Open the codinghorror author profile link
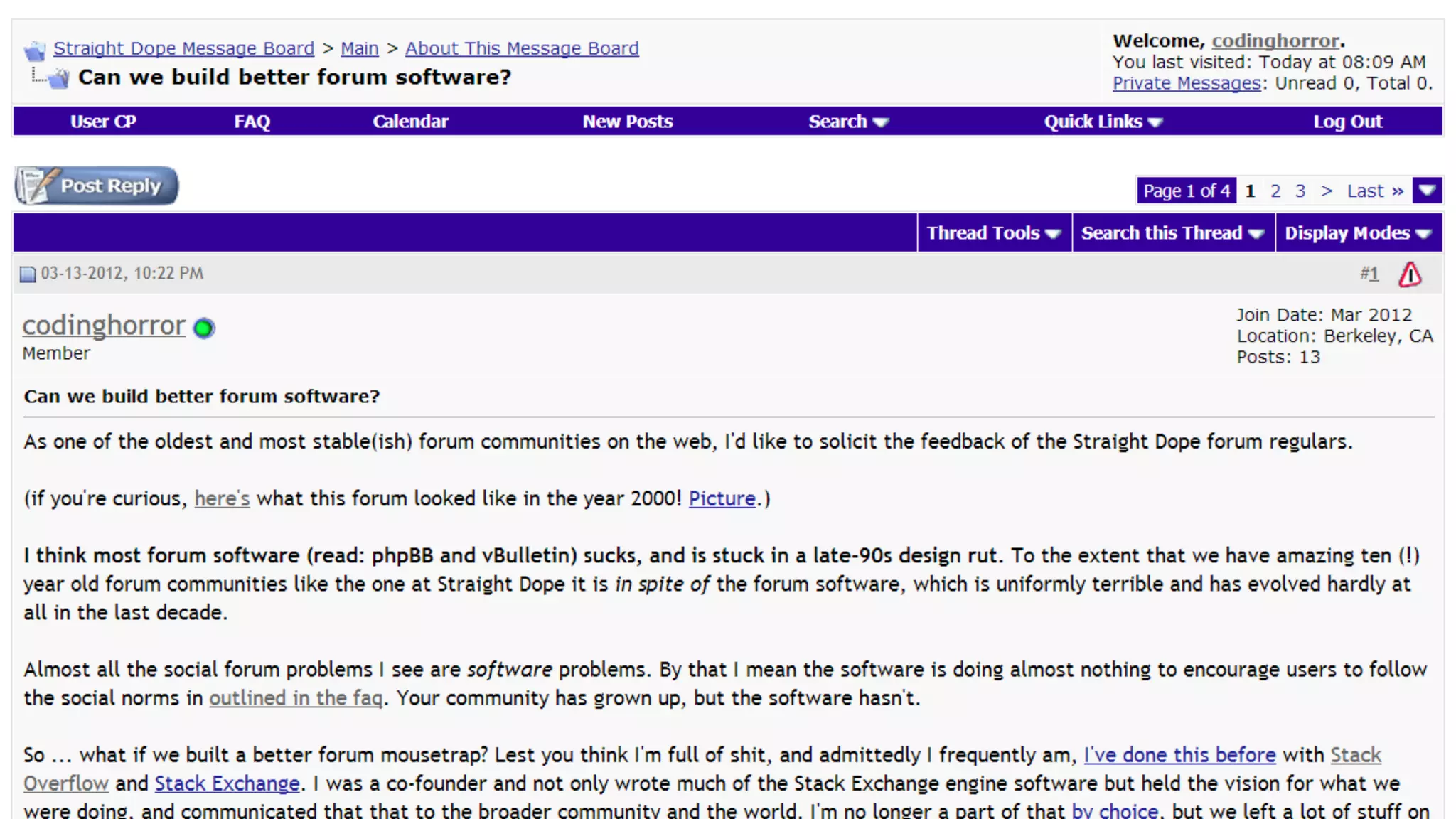1456x819 pixels. pyautogui.click(x=104, y=326)
